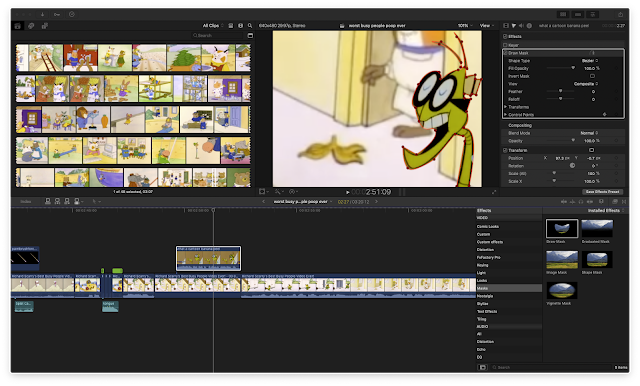Click the play button under the viewer
640x386 pixels.
[347, 192]
